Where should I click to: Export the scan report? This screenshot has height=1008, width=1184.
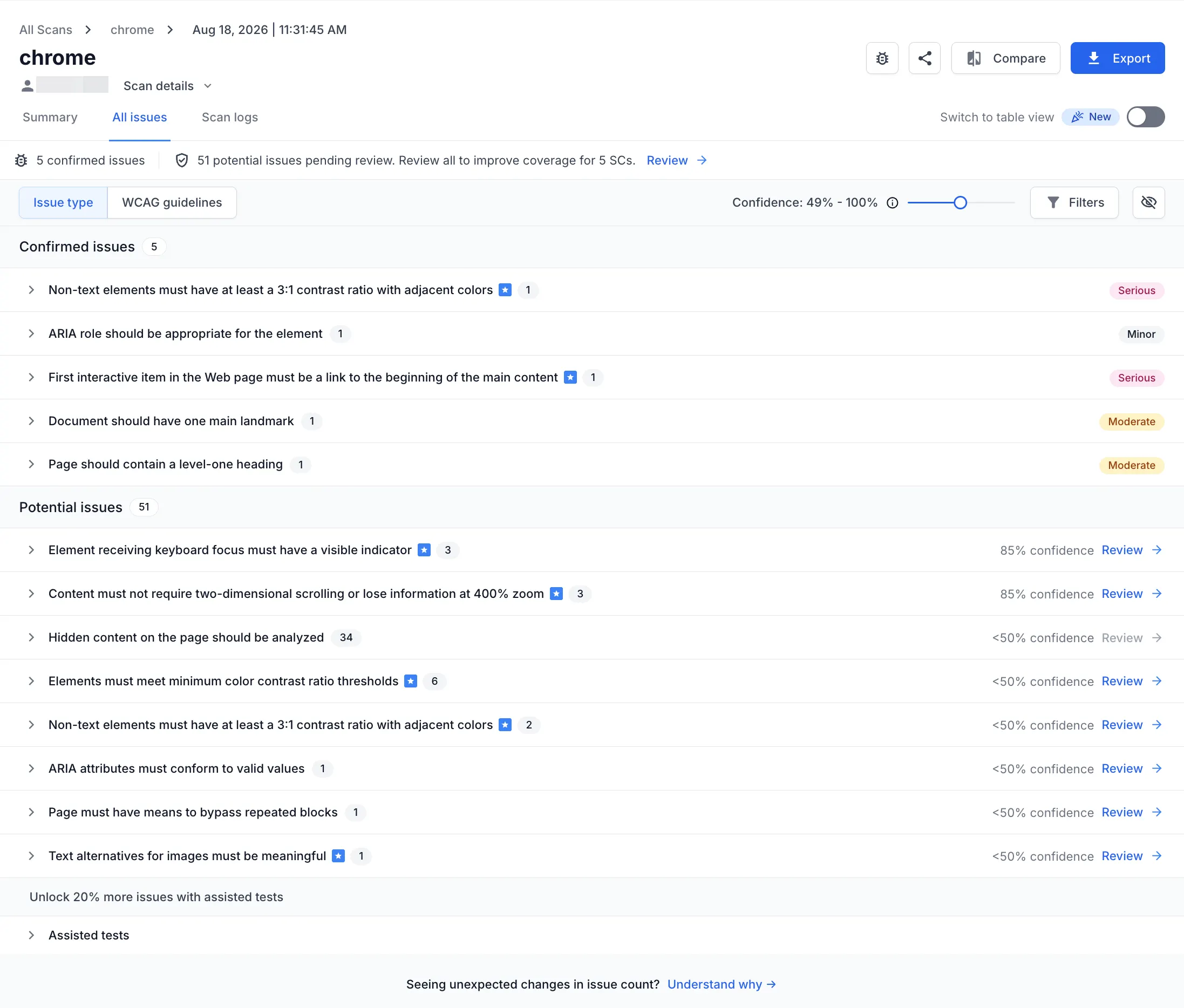coord(1117,58)
